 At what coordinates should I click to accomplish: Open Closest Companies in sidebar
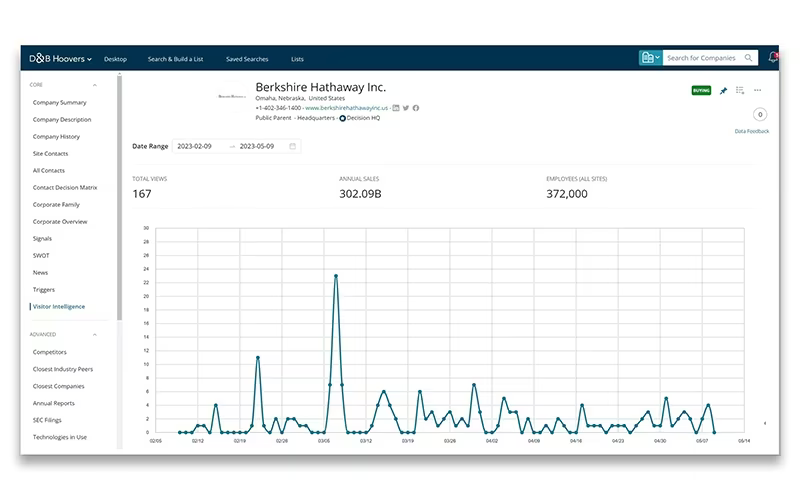point(59,386)
